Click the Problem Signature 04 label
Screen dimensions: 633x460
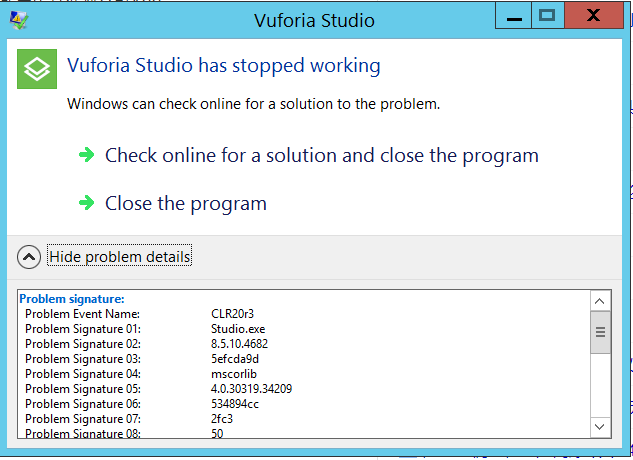83,374
